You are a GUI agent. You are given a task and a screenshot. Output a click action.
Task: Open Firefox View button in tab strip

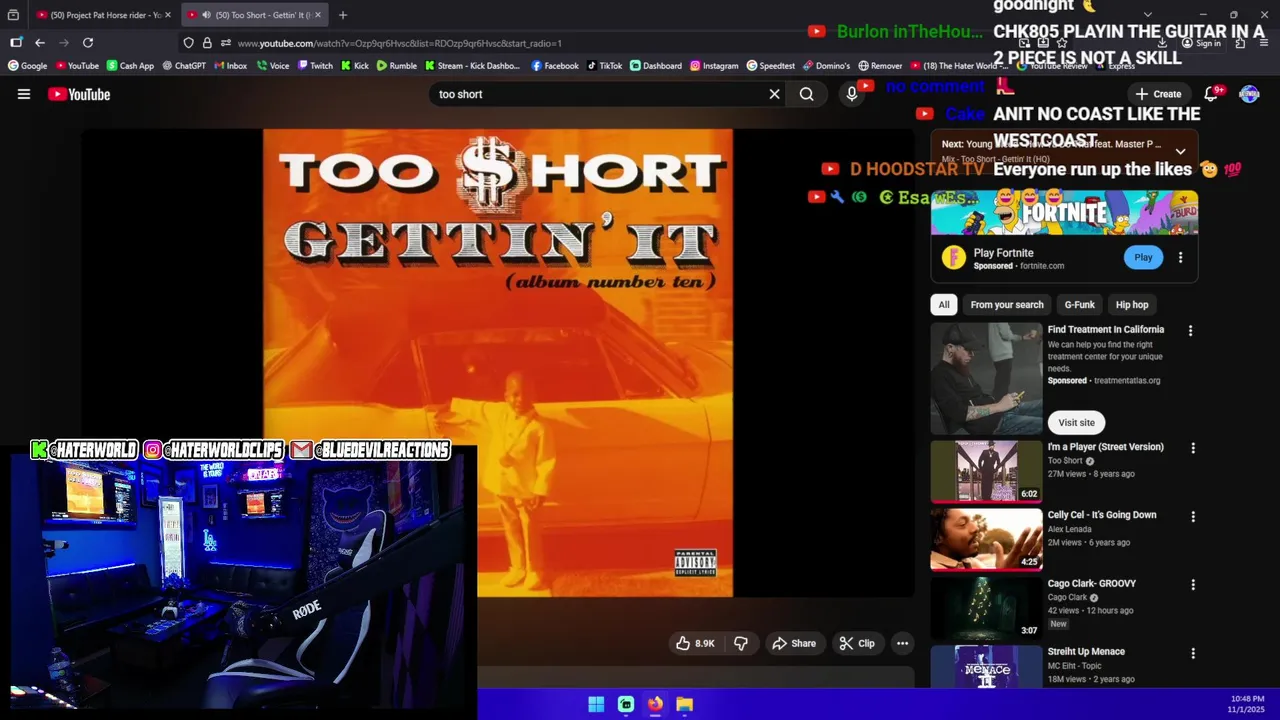[13, 15]
